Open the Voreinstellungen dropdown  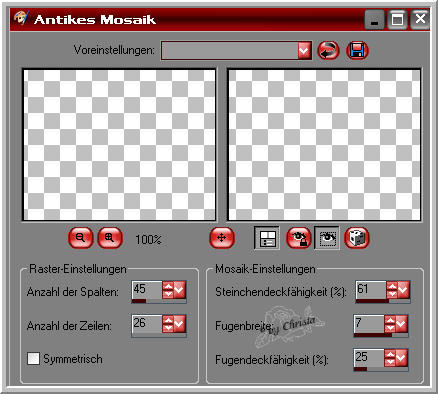(304, 51)
